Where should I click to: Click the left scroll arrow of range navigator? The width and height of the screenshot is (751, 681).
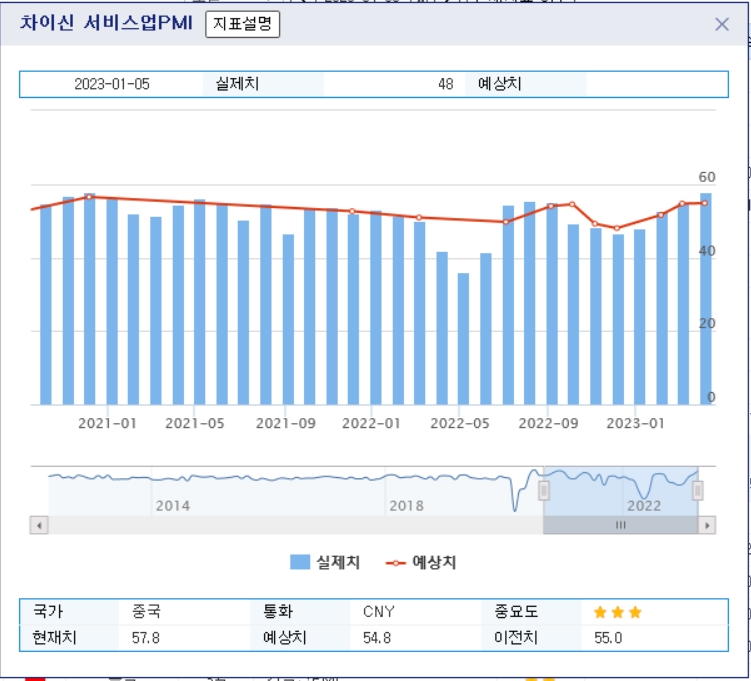click(39, 525)
